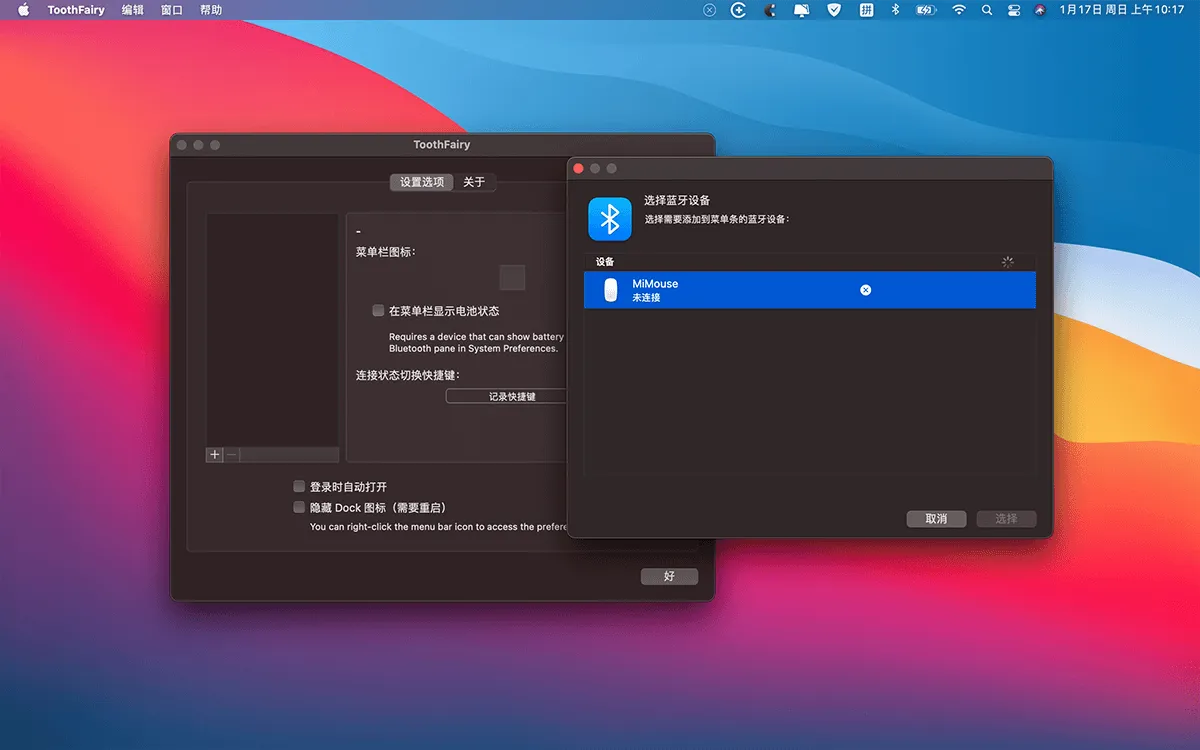Click the battery charging icon
This screenshot has width=1200, height=750.
(x=926, y=10)
